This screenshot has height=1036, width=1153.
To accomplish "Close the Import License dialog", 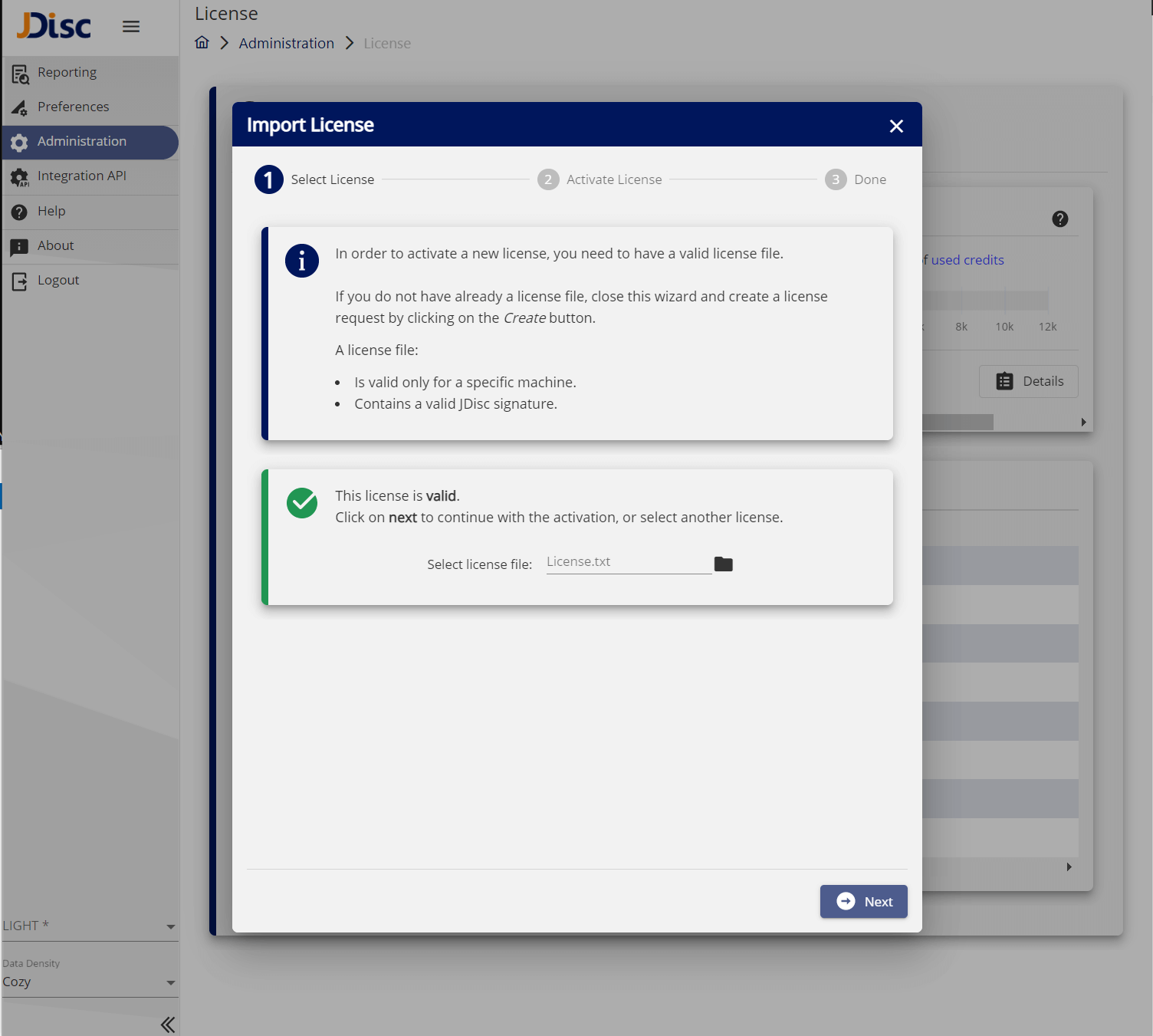I will pos(895,126).
